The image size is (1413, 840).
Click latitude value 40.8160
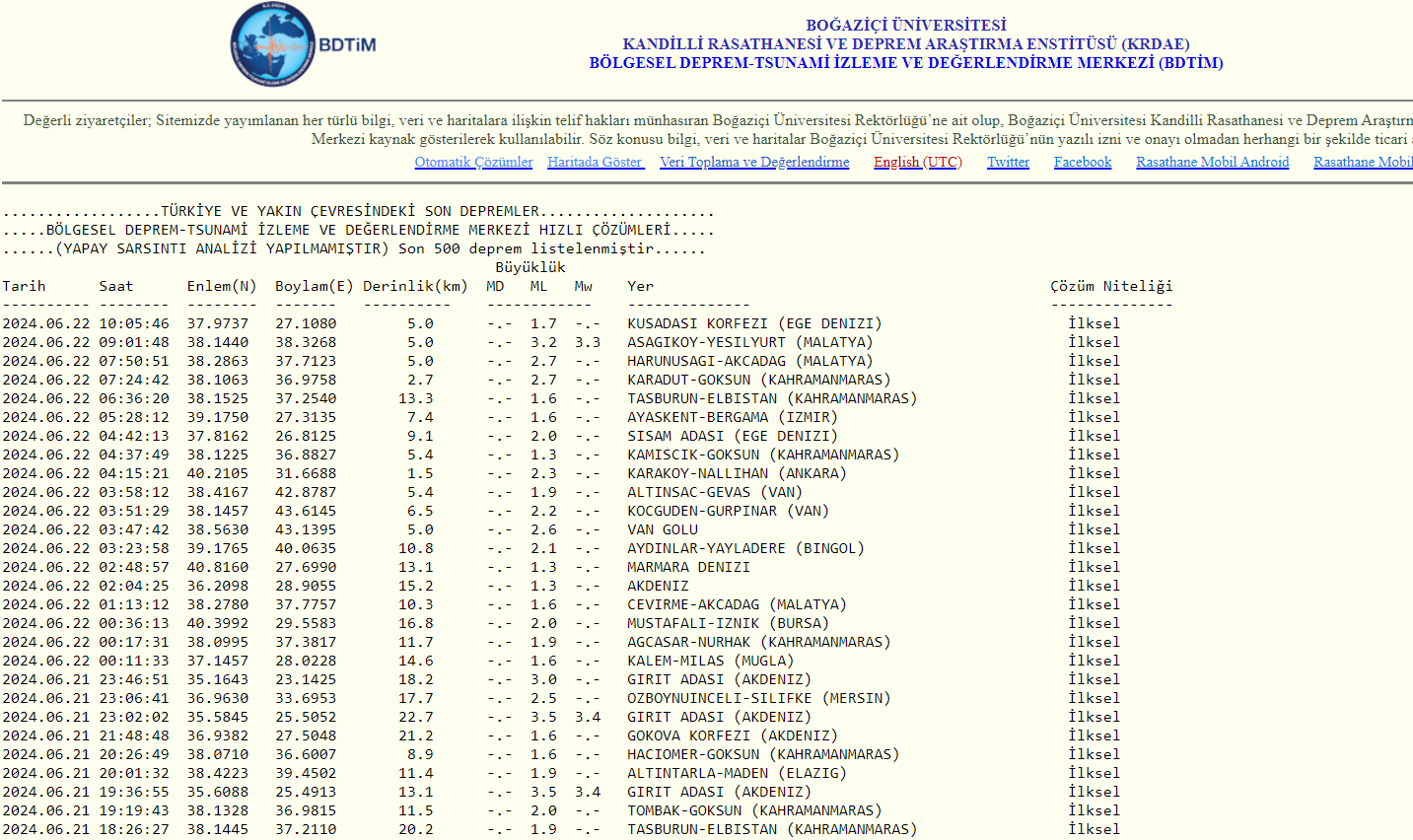click(218, 567)
